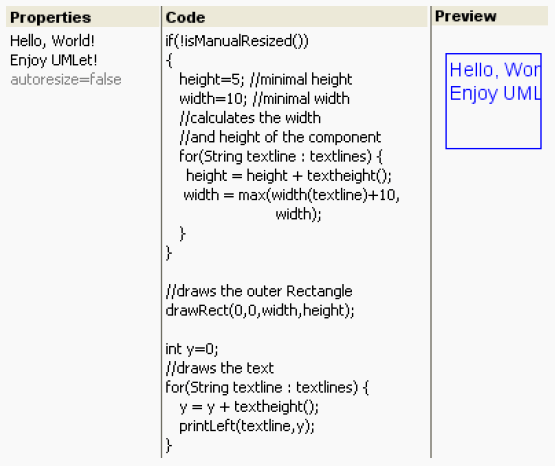Screen dimensions: 555x466
Task: Click the Properties panel header
Action: click(x=83, y=17)
